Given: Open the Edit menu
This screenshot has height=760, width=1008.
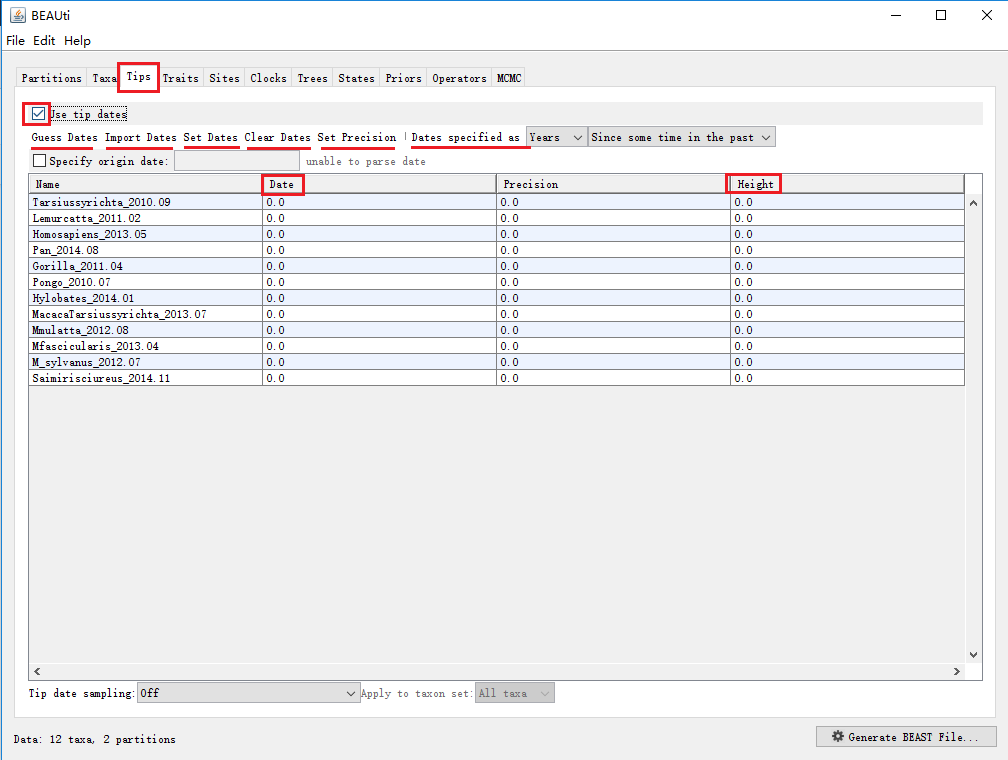Looking at the screenshot, I should click(x=44, y=41).
